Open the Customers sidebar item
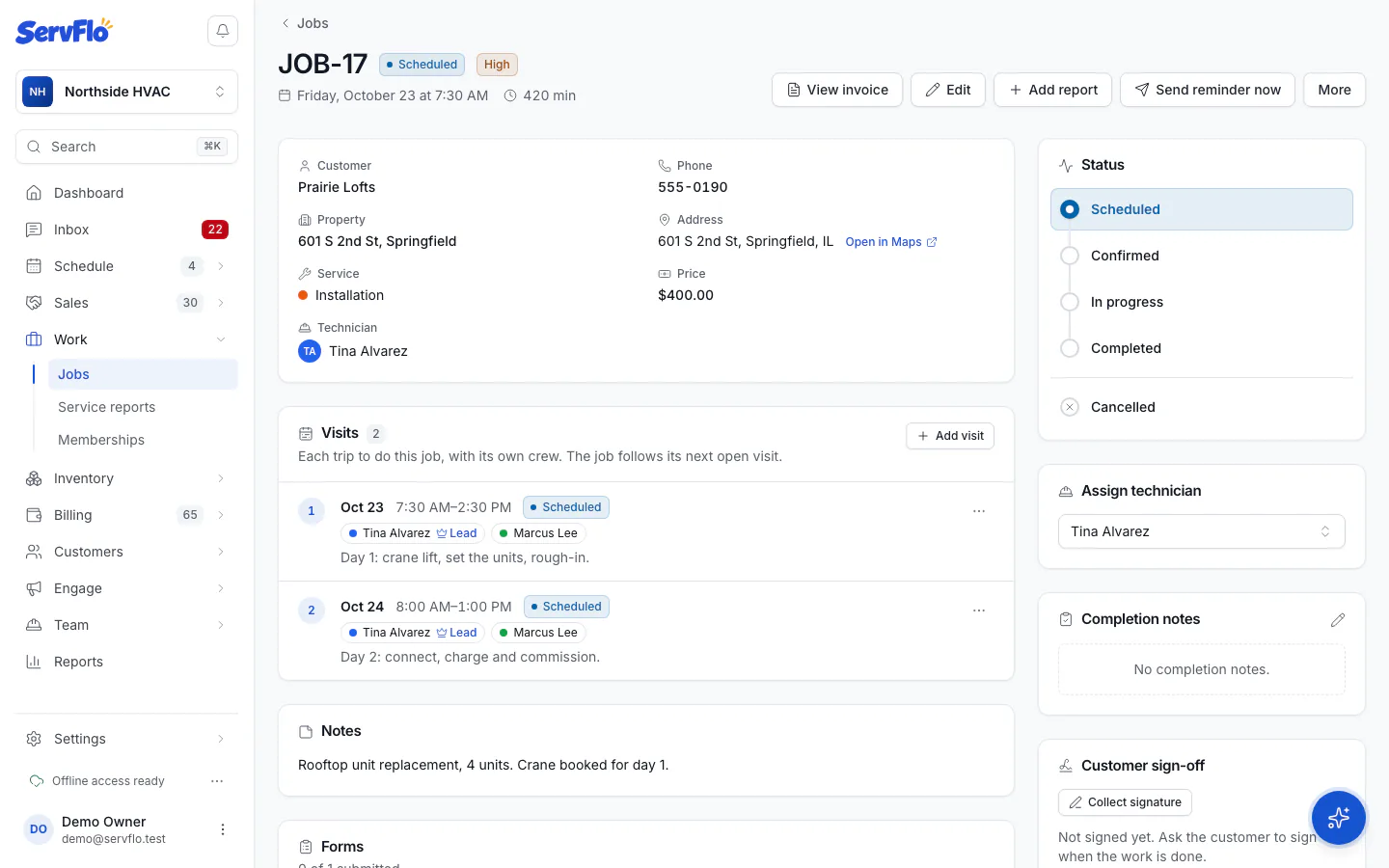The width and height of the screenshot is (1389, 868). point(126,552)
